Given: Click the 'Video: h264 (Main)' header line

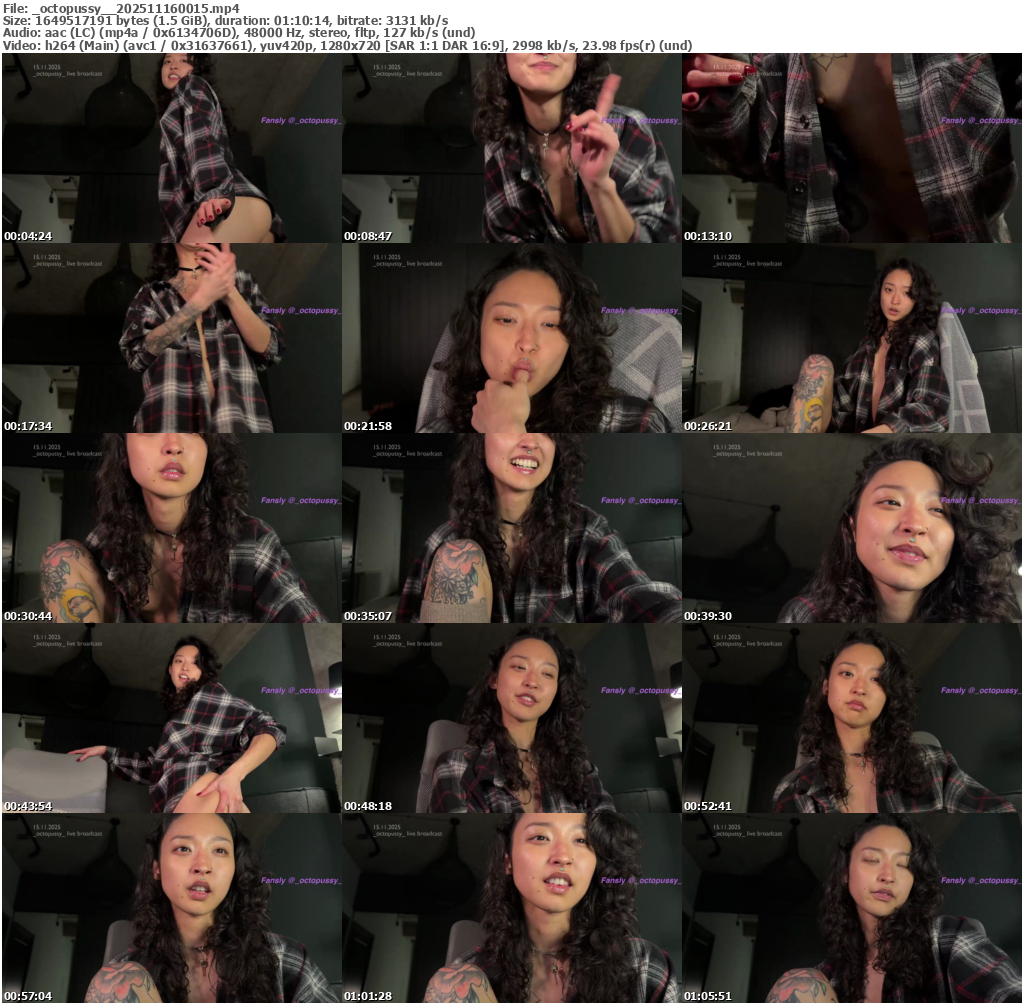Looking at the screenshot, I should pyautogui.click(x=347, y=45).
